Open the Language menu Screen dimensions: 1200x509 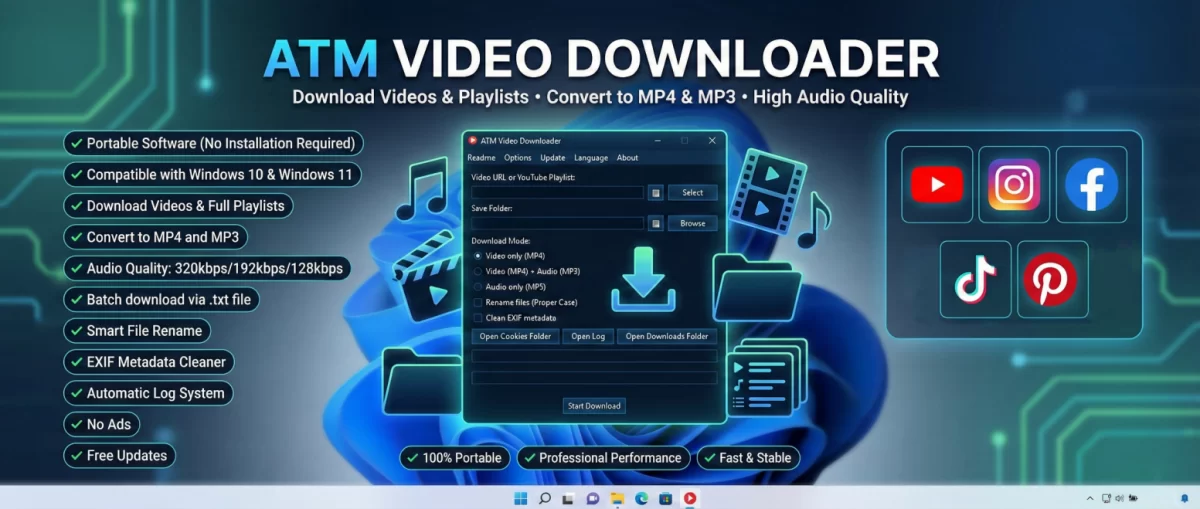[x=590, y=158]
